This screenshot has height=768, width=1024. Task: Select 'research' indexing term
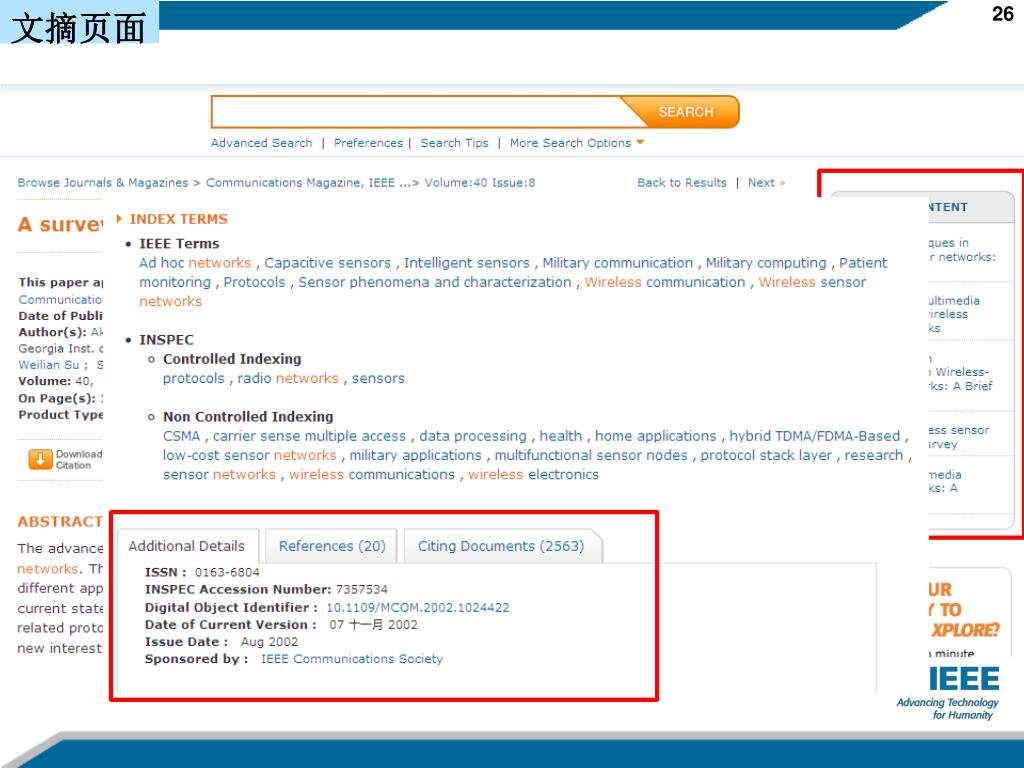pos(874,455)
